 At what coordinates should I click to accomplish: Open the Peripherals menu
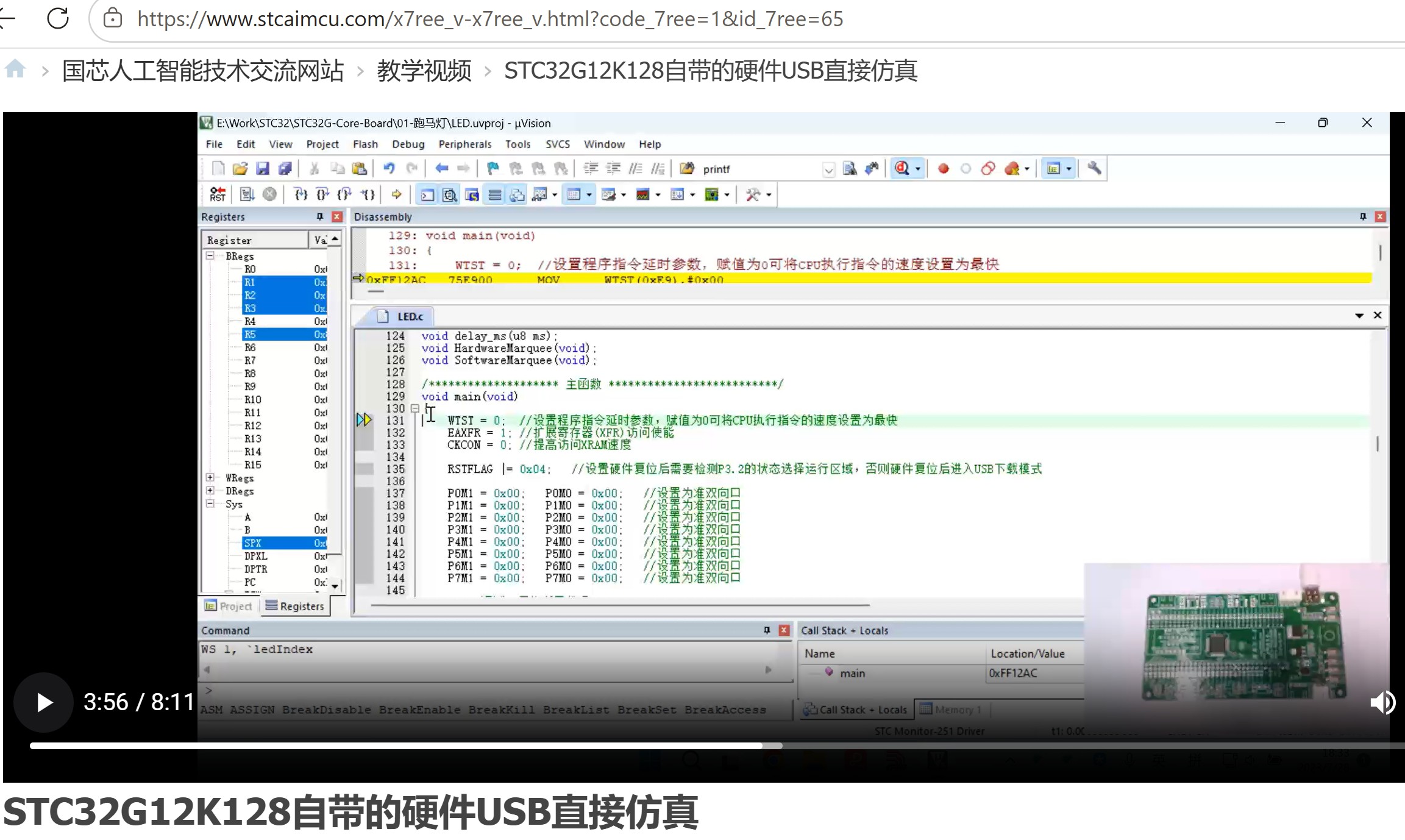point(465,144)
